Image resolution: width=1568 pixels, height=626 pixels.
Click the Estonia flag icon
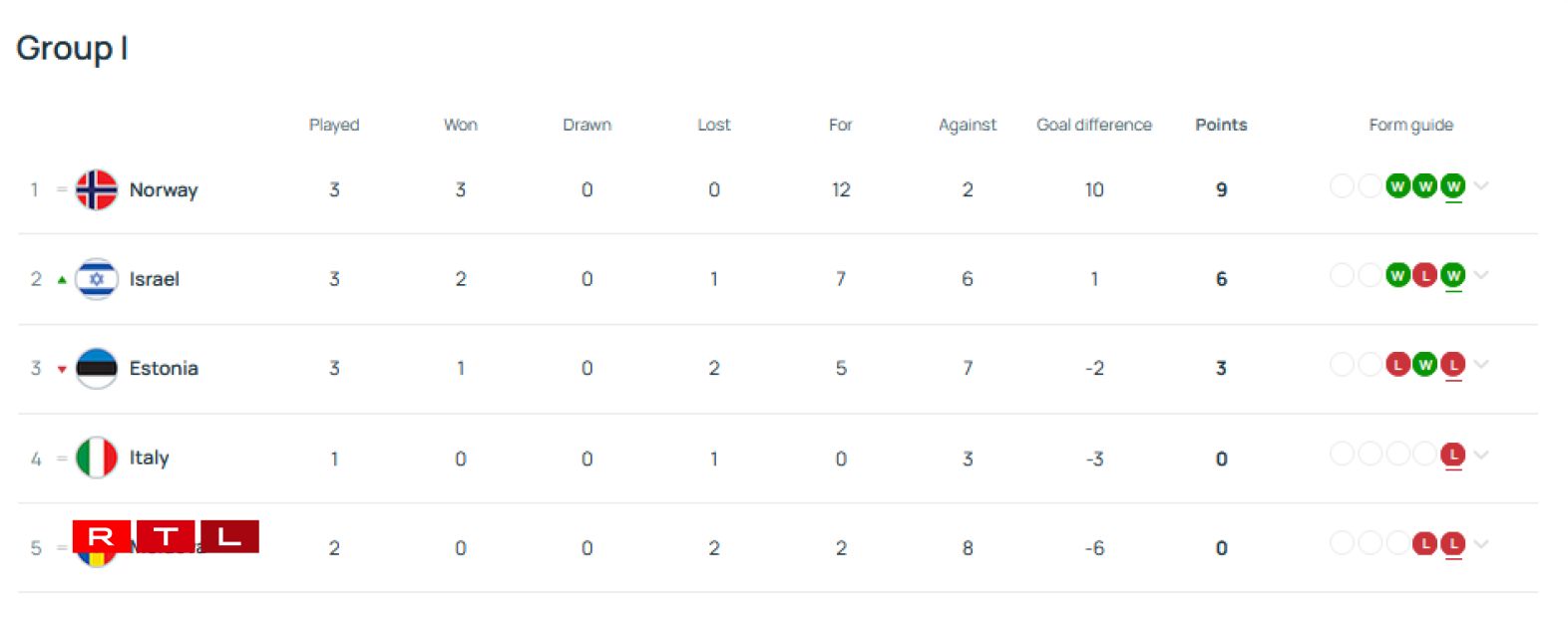(97, 368)
